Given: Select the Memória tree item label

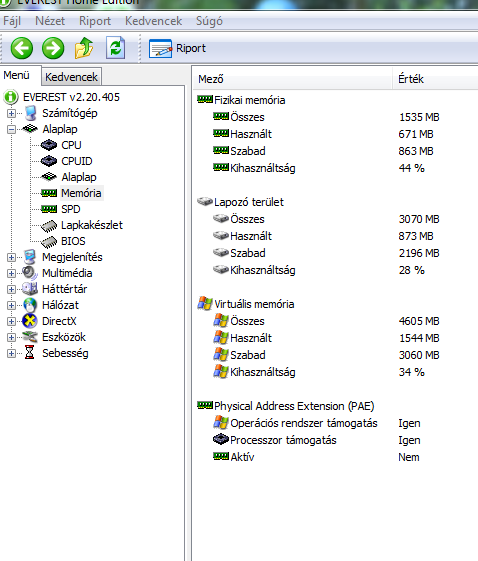Looking at the screenshot, I should tap(81, 193).
